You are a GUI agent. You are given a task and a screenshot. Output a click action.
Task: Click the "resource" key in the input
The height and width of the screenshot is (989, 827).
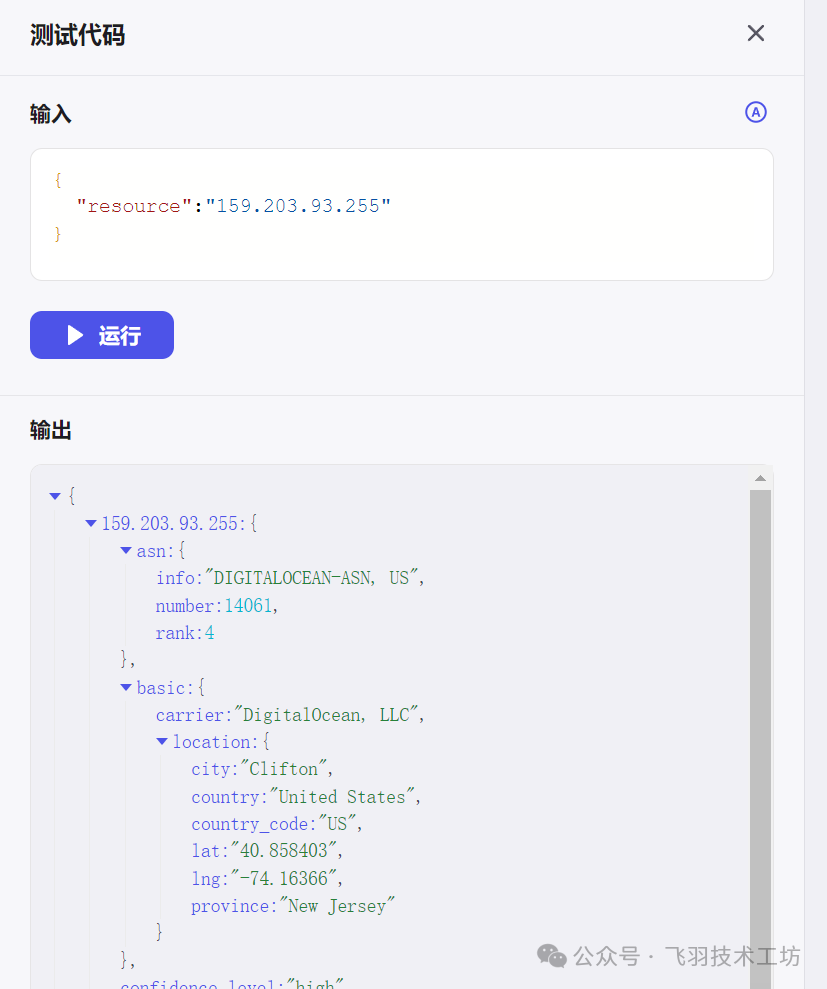coord(134,207)
